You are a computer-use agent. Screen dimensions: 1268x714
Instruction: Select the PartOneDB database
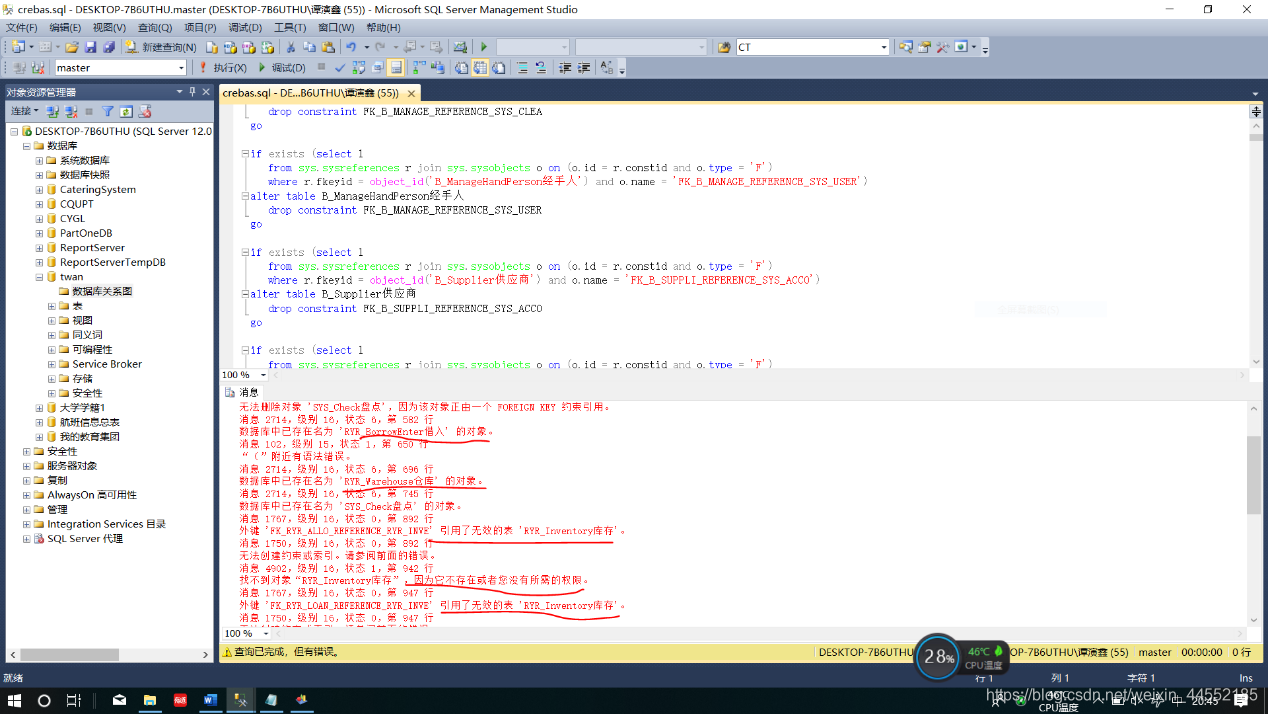pyautogui.click(x=86, y=233)
